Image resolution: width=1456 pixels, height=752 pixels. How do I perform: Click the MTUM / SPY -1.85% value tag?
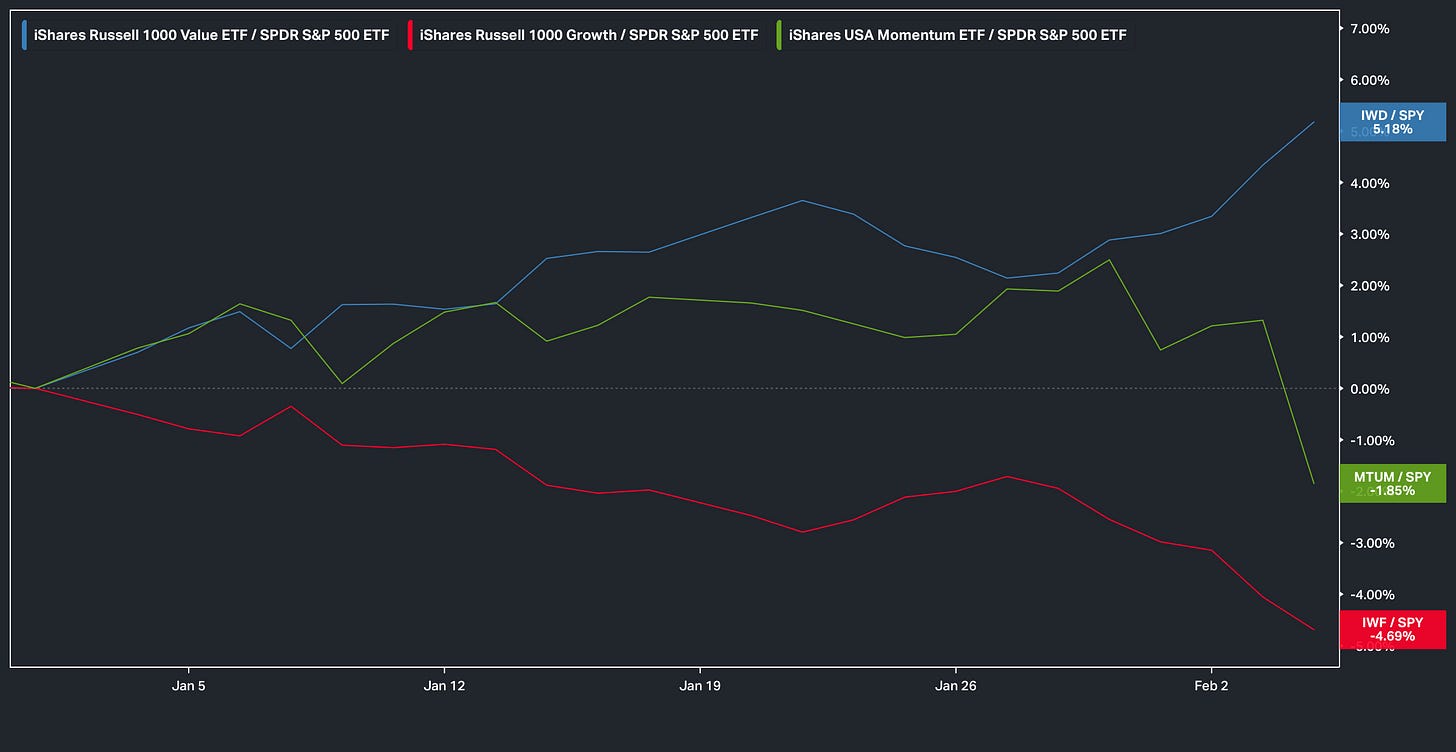click(1392, 483)
